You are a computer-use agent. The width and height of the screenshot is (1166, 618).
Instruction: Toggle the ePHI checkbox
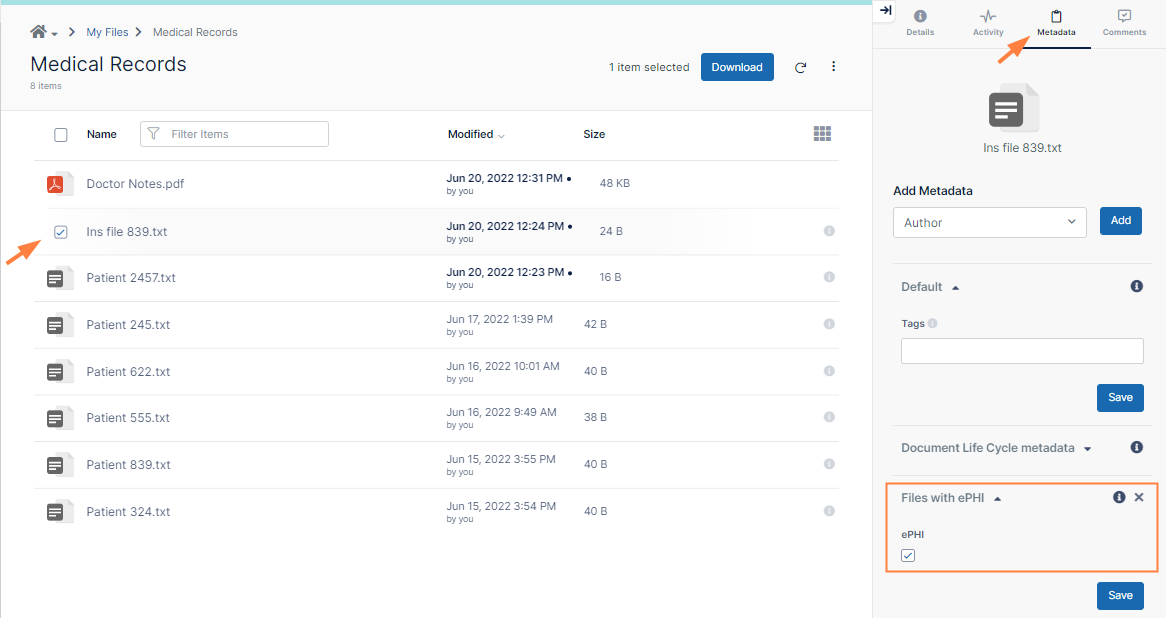[908, 556]
